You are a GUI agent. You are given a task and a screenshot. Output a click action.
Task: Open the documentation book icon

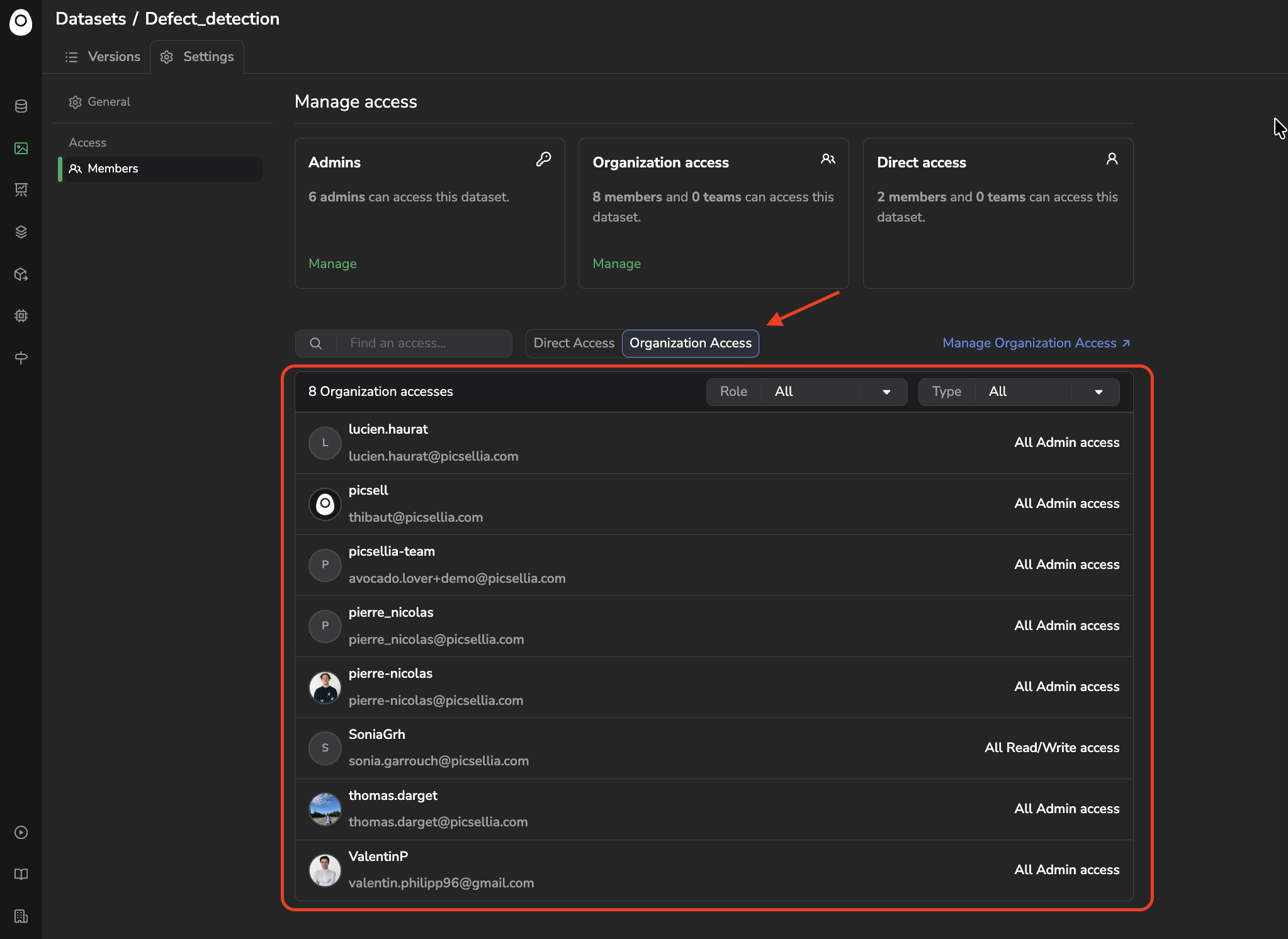(x=21, y=874)
